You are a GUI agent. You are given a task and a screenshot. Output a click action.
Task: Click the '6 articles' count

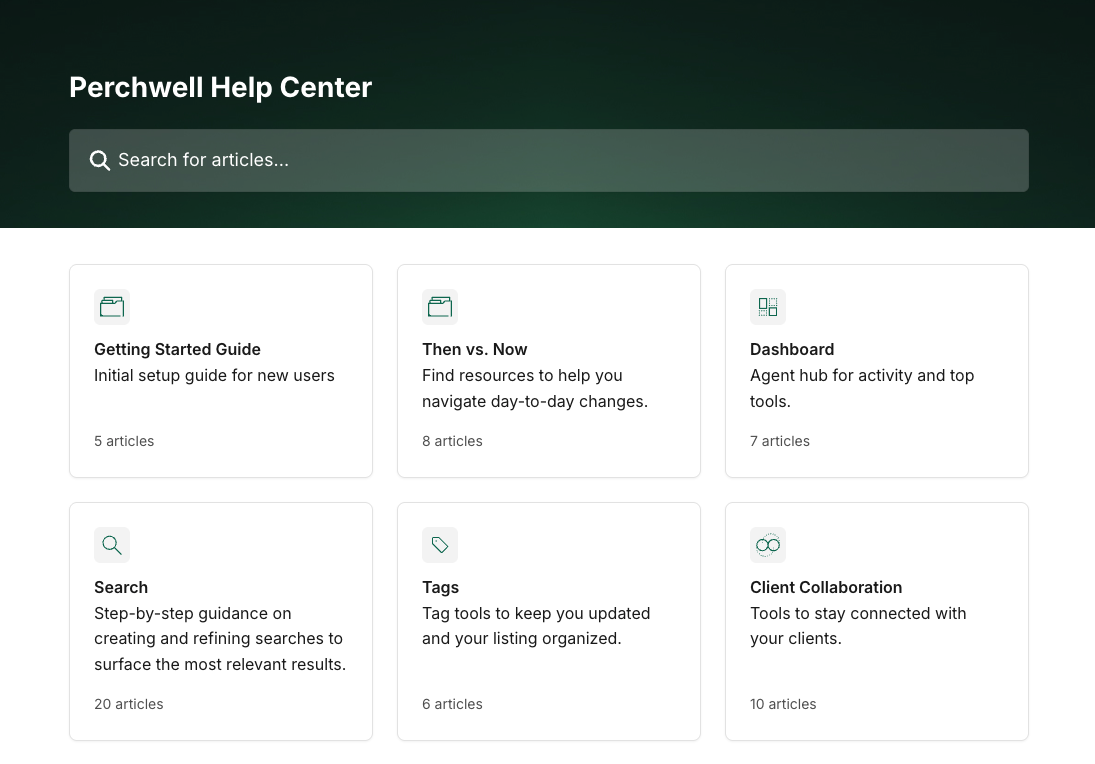(x=453, y=704)
